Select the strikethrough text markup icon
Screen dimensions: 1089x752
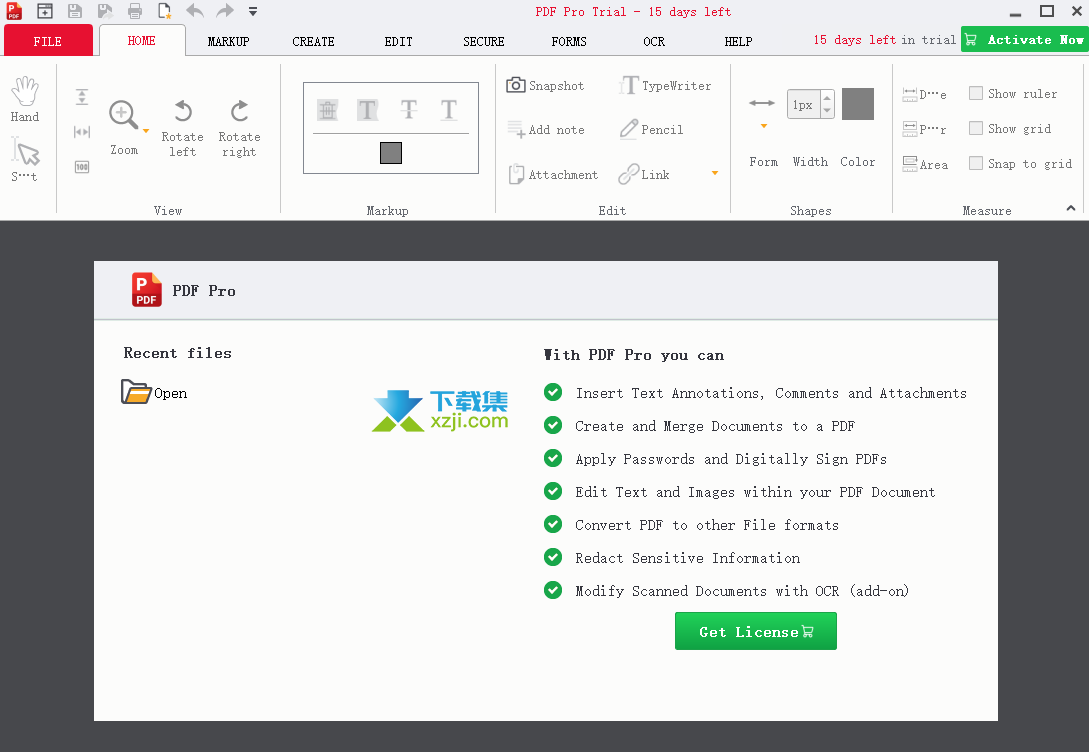(408, 110)
